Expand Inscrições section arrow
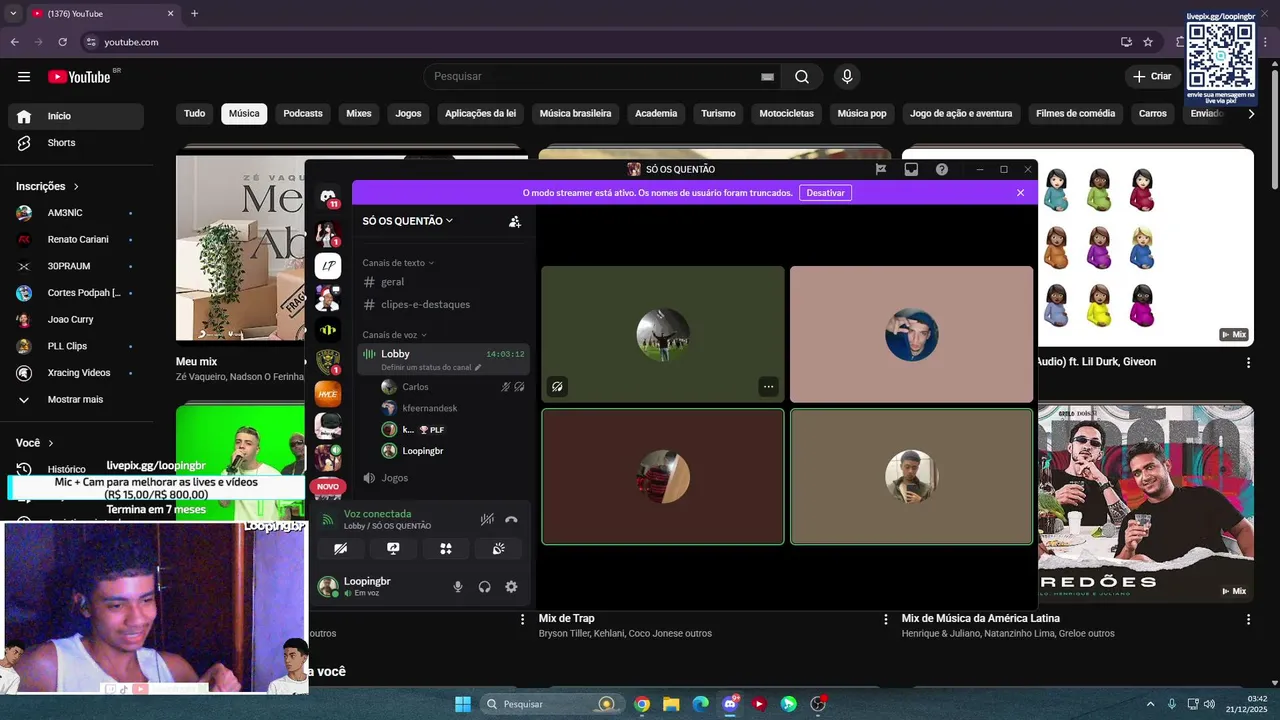Image resolution: width=1280 pixels, height=720 pixels. [76, 186]
